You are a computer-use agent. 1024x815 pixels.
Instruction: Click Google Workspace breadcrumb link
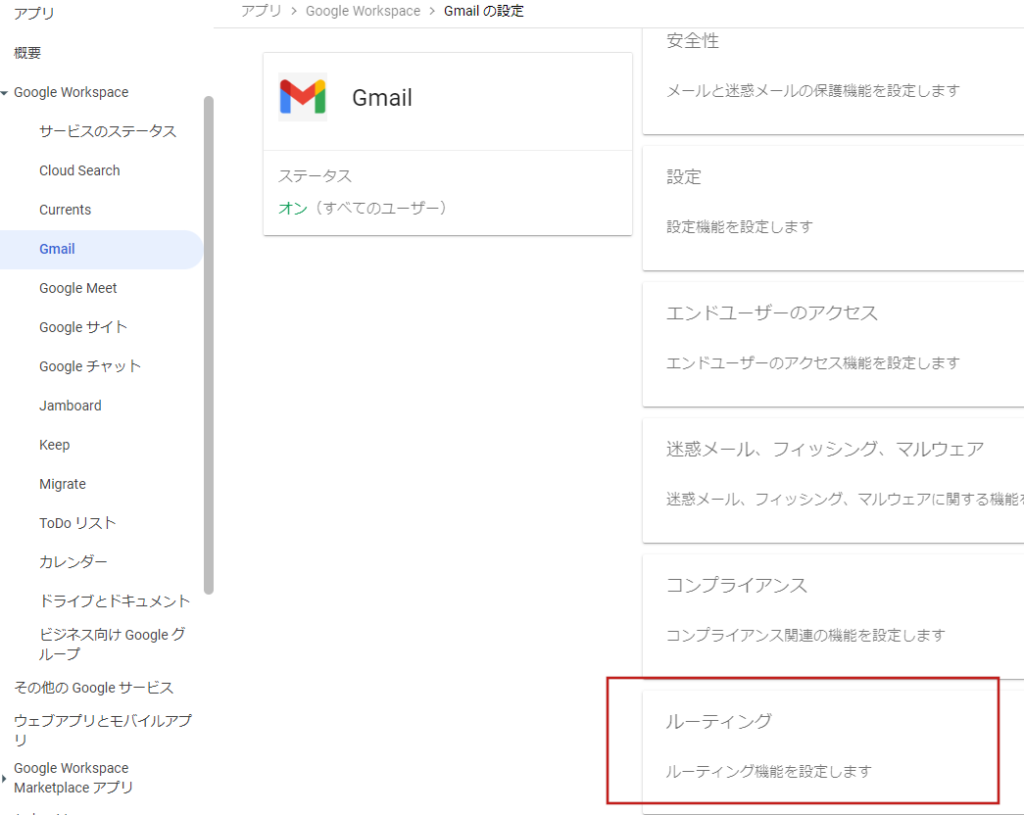[363, 11]
